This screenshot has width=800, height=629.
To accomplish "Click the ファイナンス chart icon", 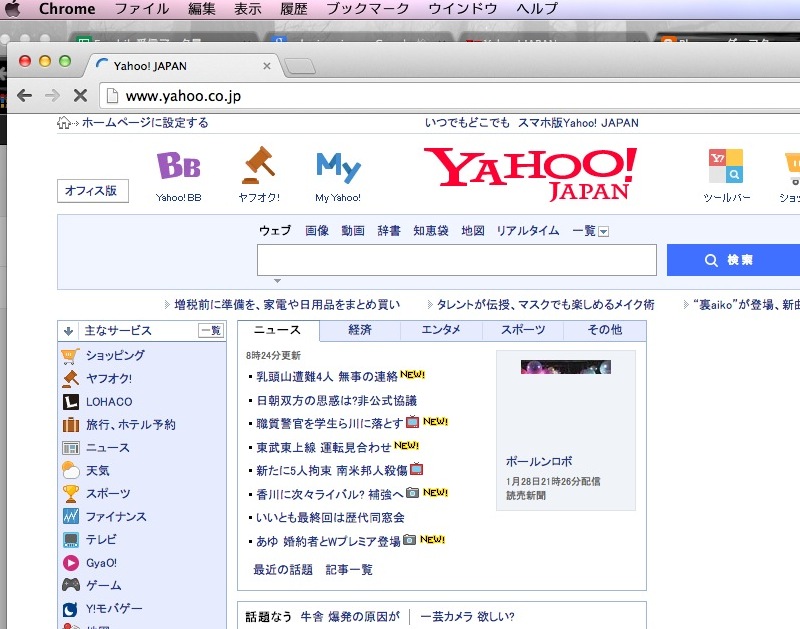I will coord(70,516).
